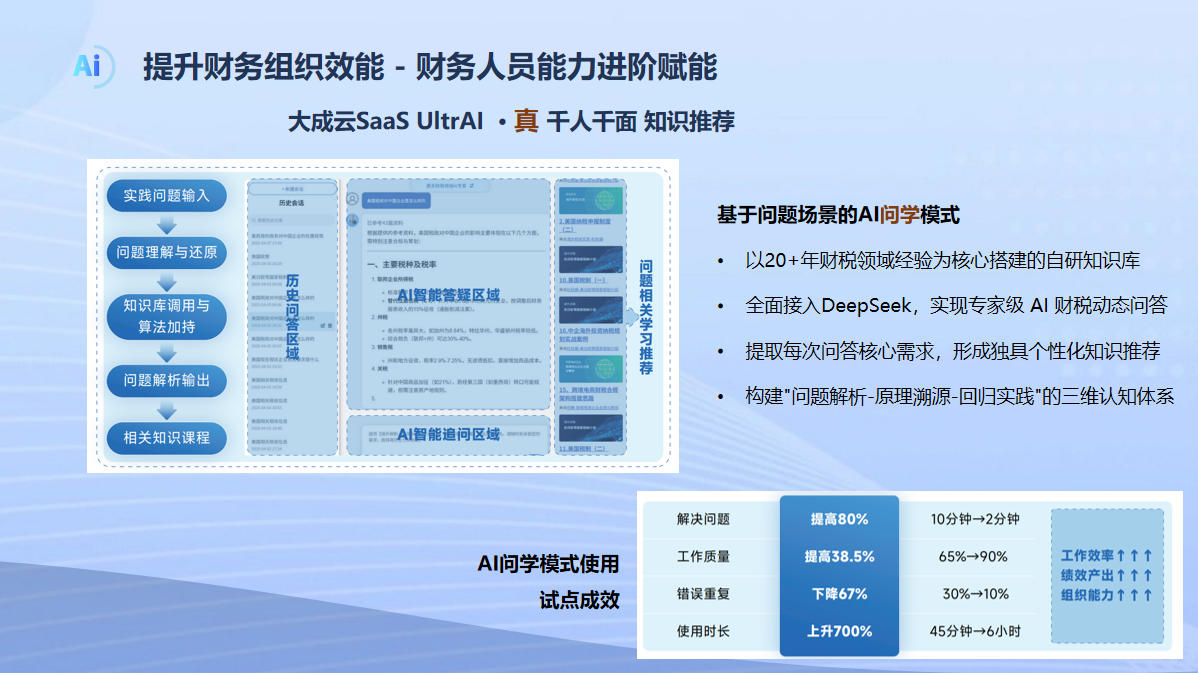Open the thumbnail above 15.跨境电商财税合规
Viewport: 1198px width, 673px height.
(x=591, y=368)
